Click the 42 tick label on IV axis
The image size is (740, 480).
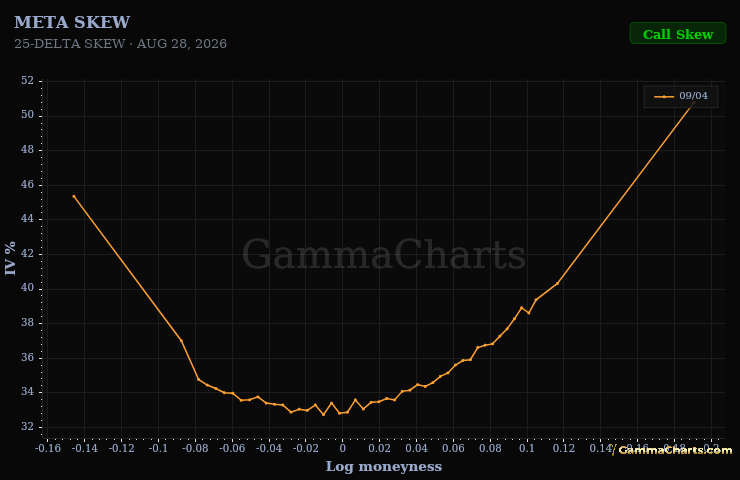pyautogui.click(x=27, y=254)
